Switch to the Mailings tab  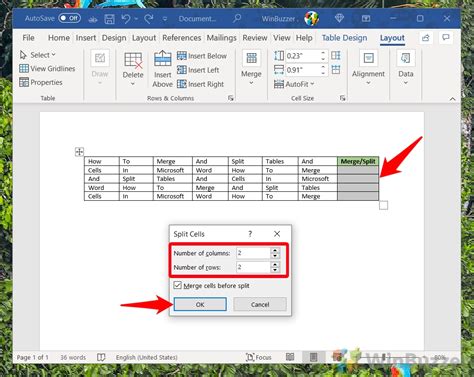[x=221, y=38]
